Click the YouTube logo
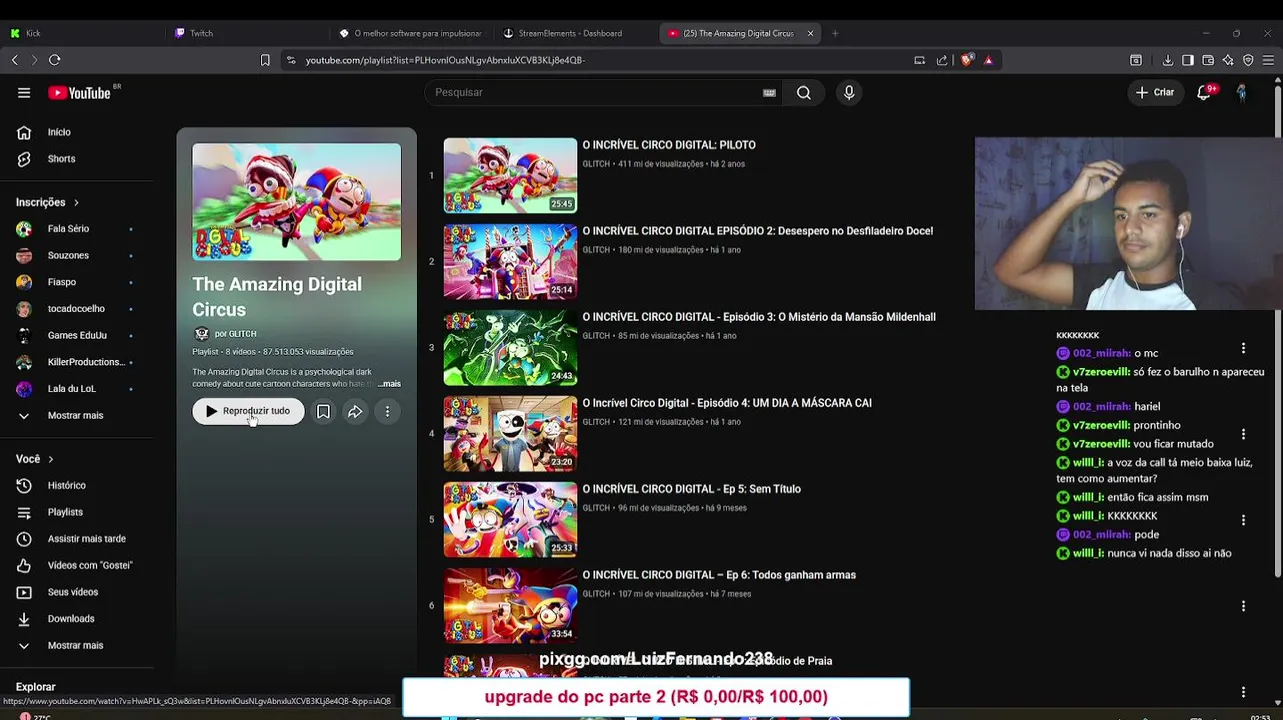Viewport: 1283px width, 720px height. pos(79,93)
